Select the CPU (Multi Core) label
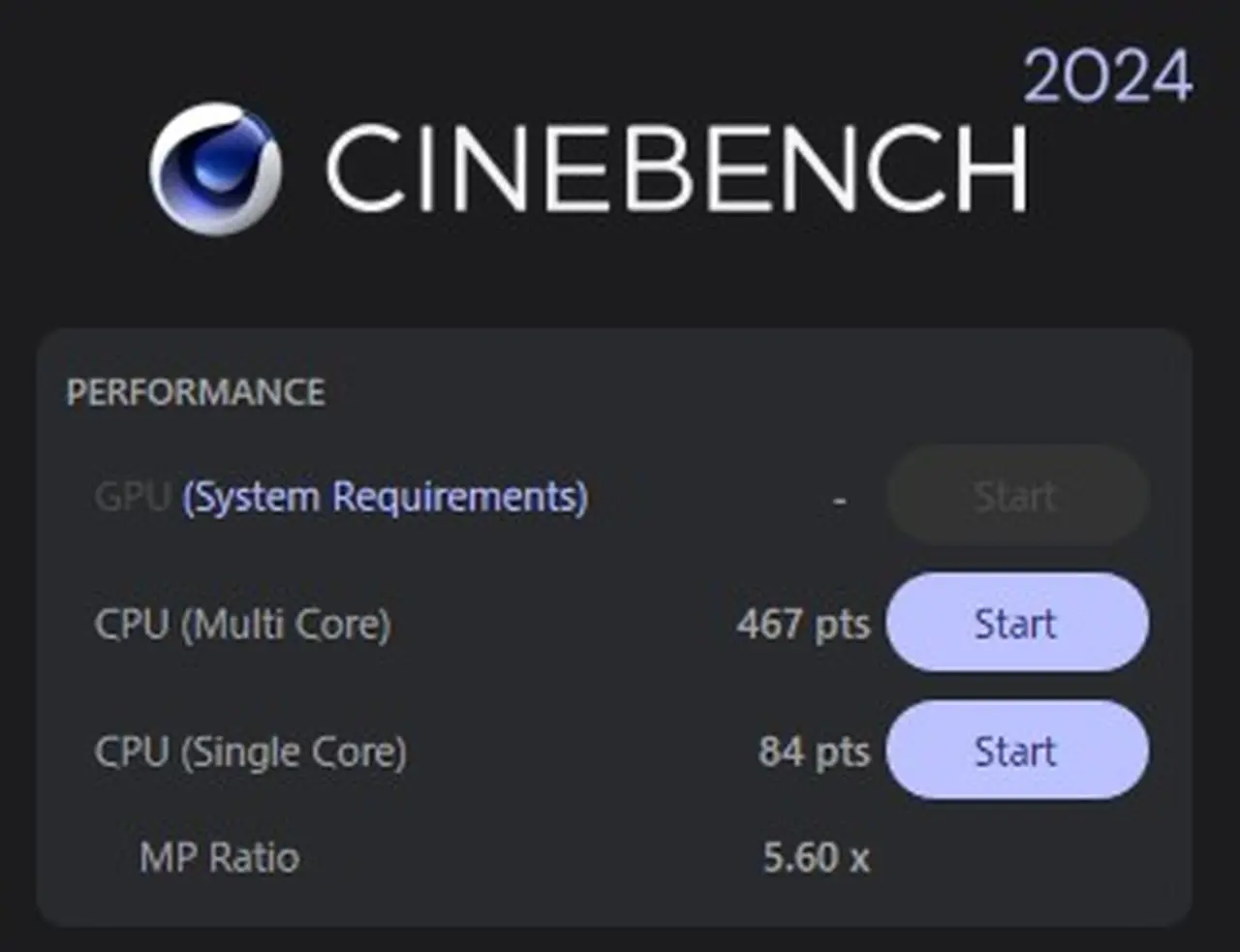This screenshot has height=952, width=1240. pos(242,624)
